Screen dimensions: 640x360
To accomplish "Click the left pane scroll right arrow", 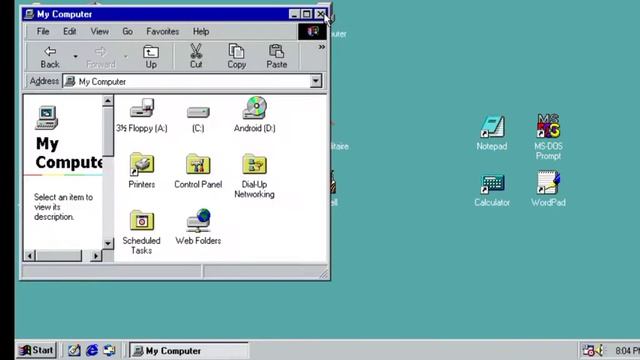I will (x=96, y=256).
